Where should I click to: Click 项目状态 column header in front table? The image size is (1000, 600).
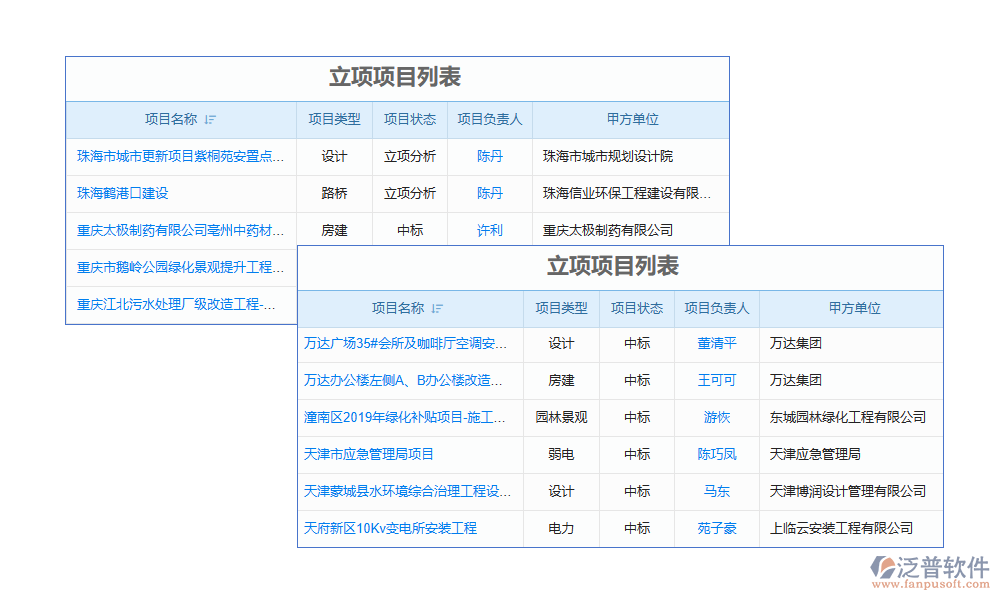(410, 119)
